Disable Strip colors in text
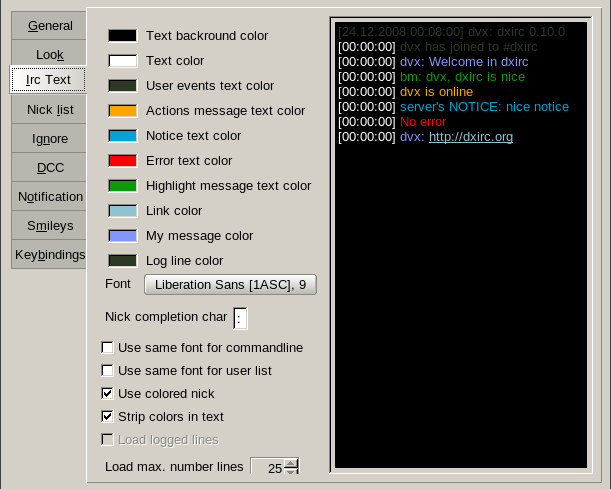Viewport: 611px width, 489px height. tap(107, 417)
